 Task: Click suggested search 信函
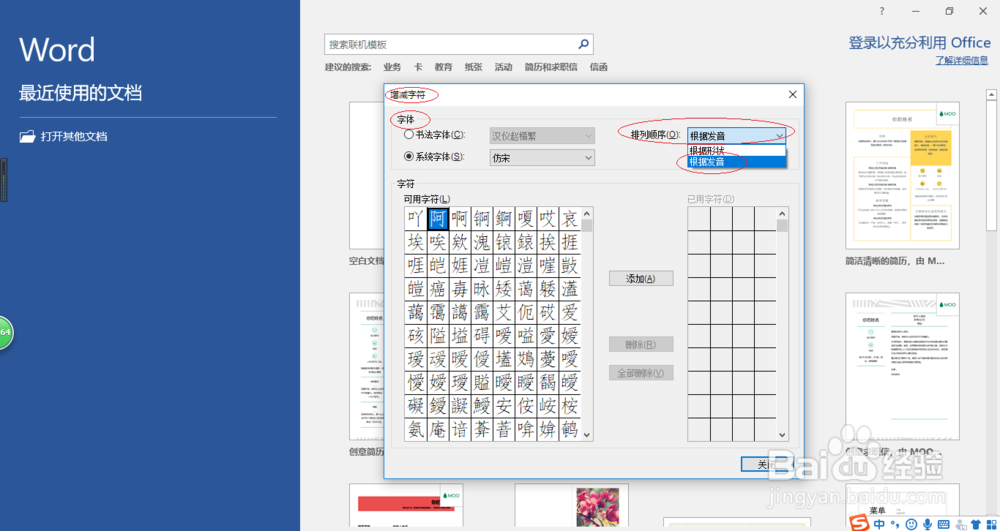tap(599, 67)
